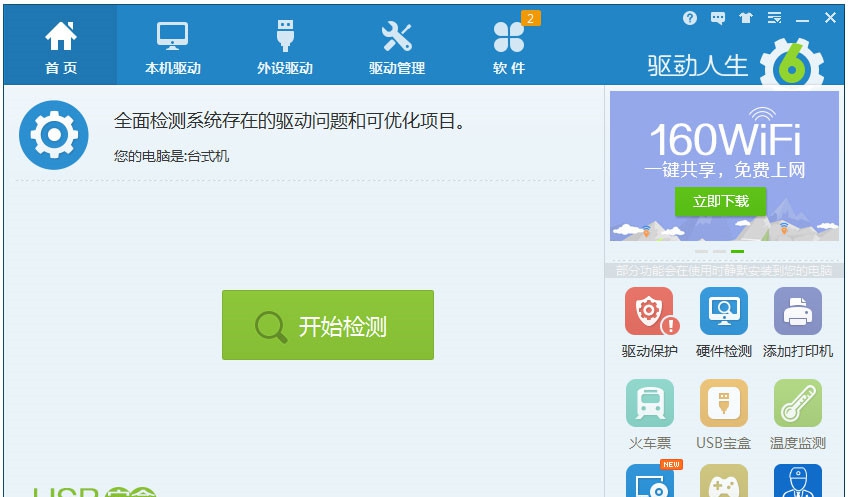Image resolution: width=849 pixels, height=497 pixels.
Task: Open the 软件 tab
Action: click(509, 45)
